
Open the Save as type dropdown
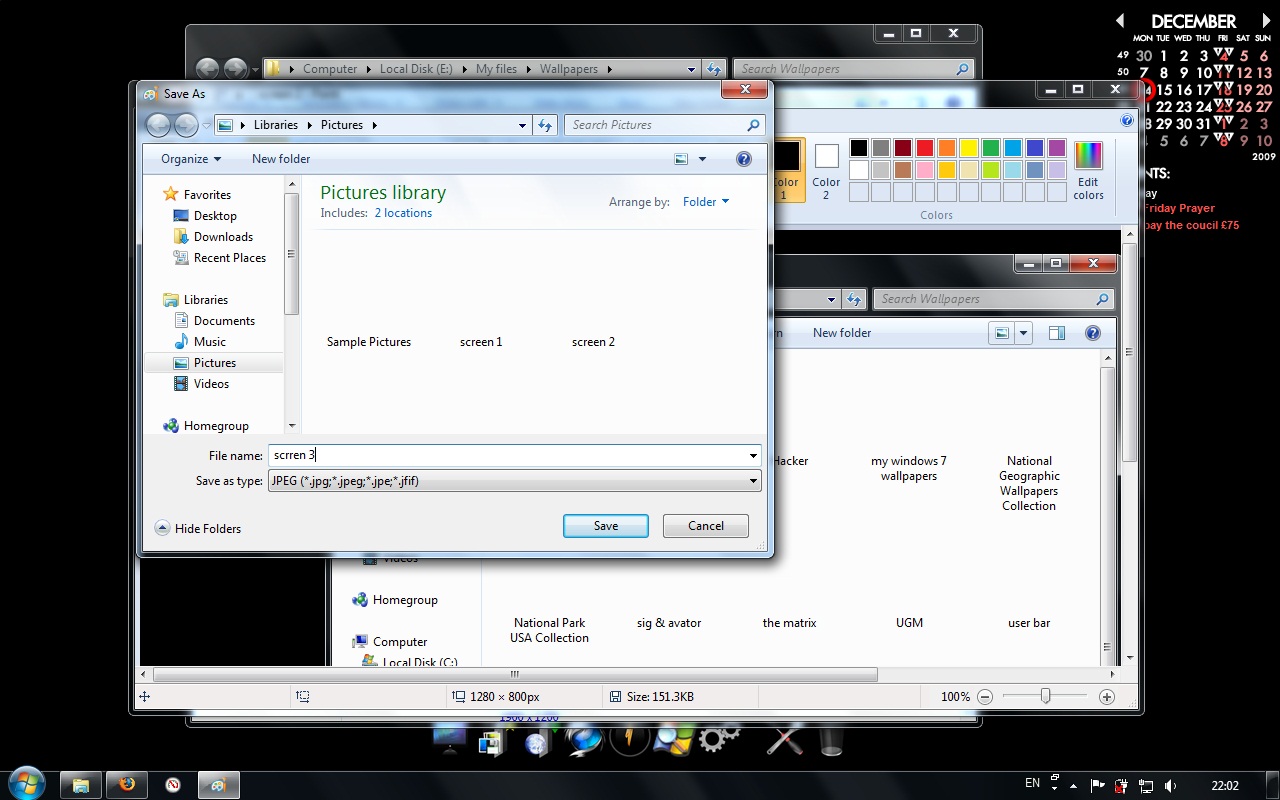click(753, 480)
